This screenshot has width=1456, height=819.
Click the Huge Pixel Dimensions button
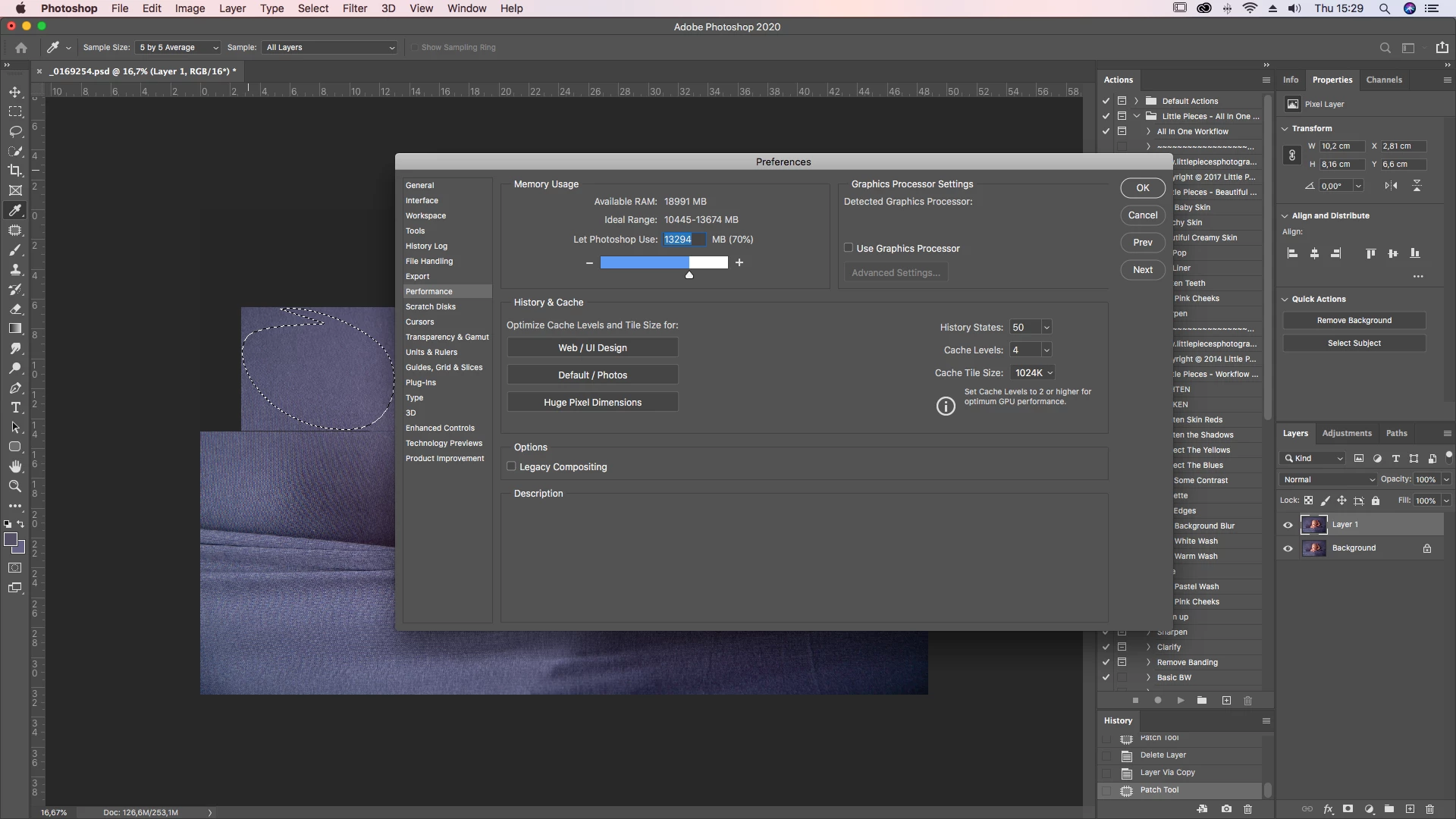592,403
